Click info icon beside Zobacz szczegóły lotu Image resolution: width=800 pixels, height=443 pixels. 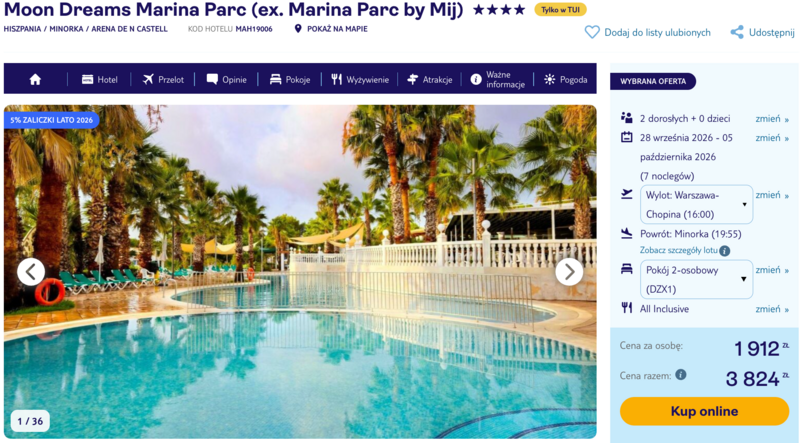[724, 251]
